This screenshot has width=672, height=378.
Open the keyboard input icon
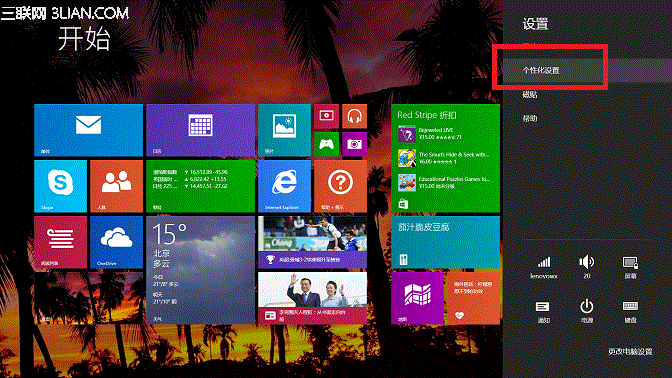630,311
